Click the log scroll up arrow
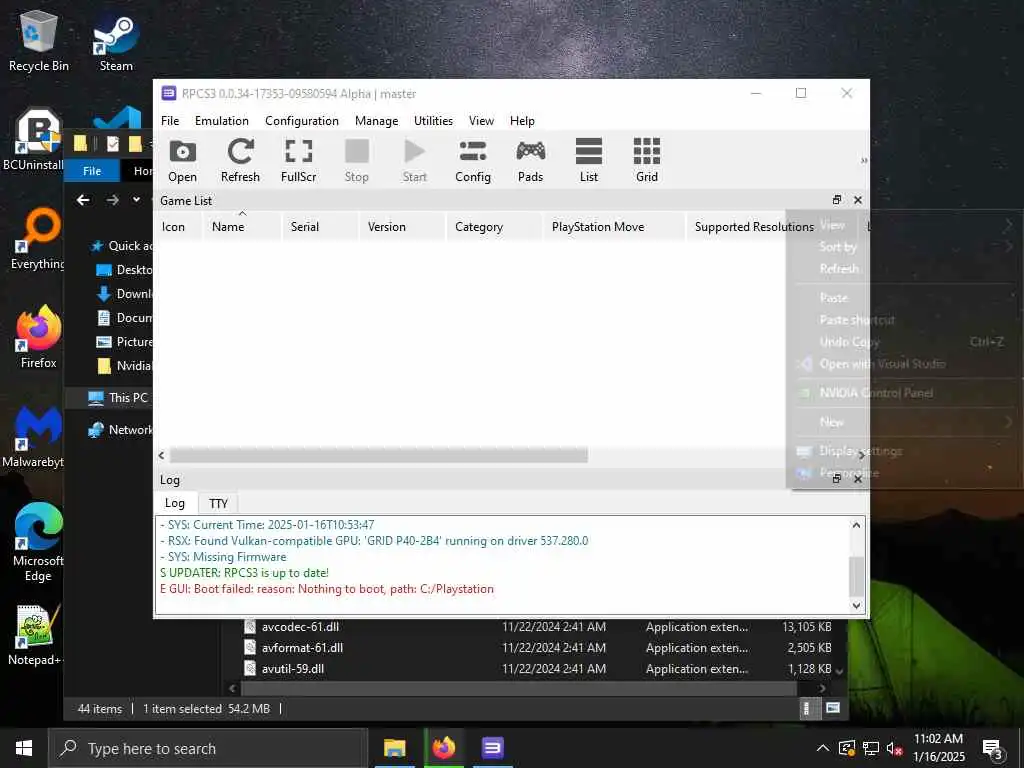The width and height of the screenshot is (1024, 768). tap(857, 525)
